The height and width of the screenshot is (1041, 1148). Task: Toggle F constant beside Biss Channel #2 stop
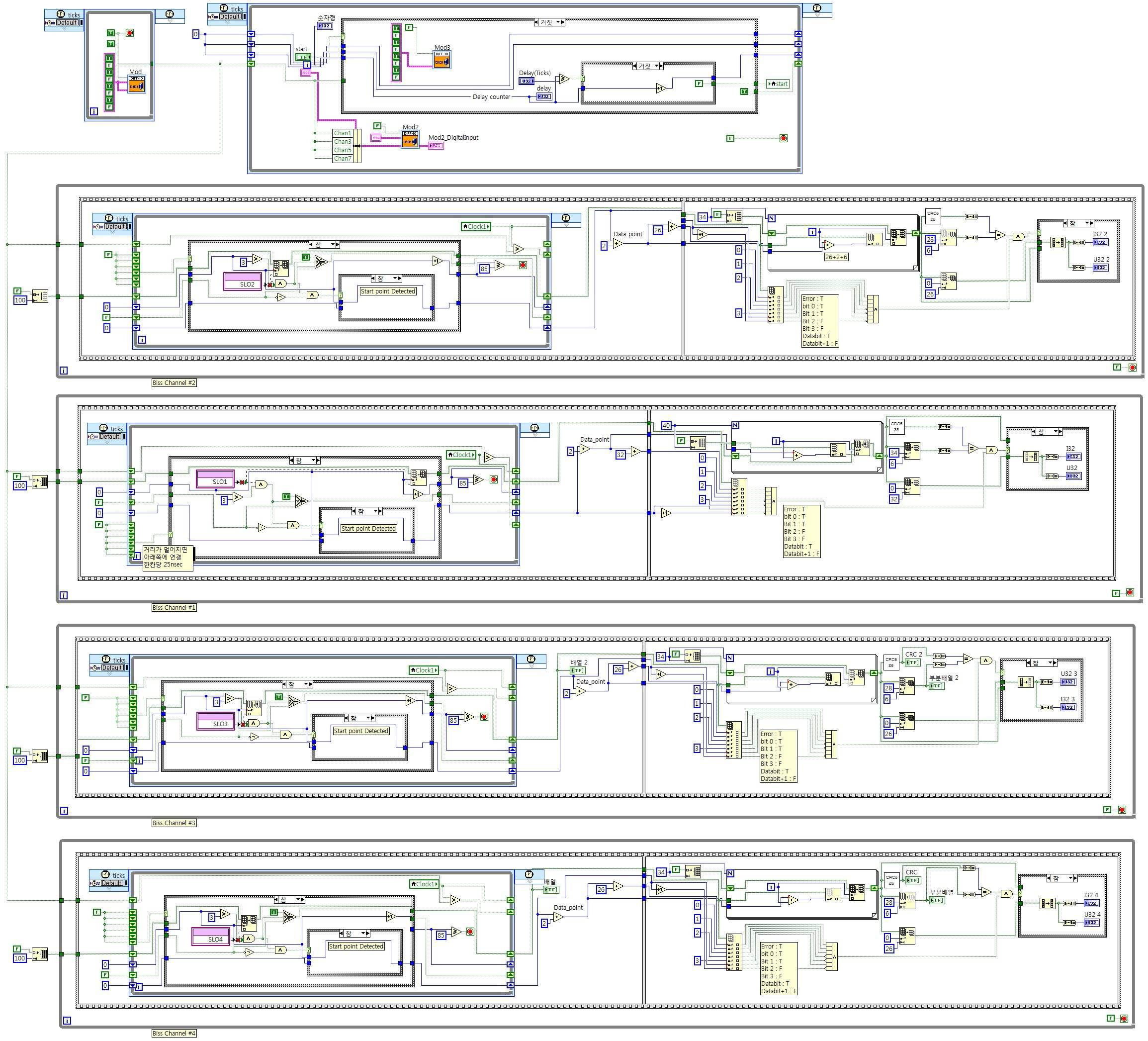(1117, 368)
